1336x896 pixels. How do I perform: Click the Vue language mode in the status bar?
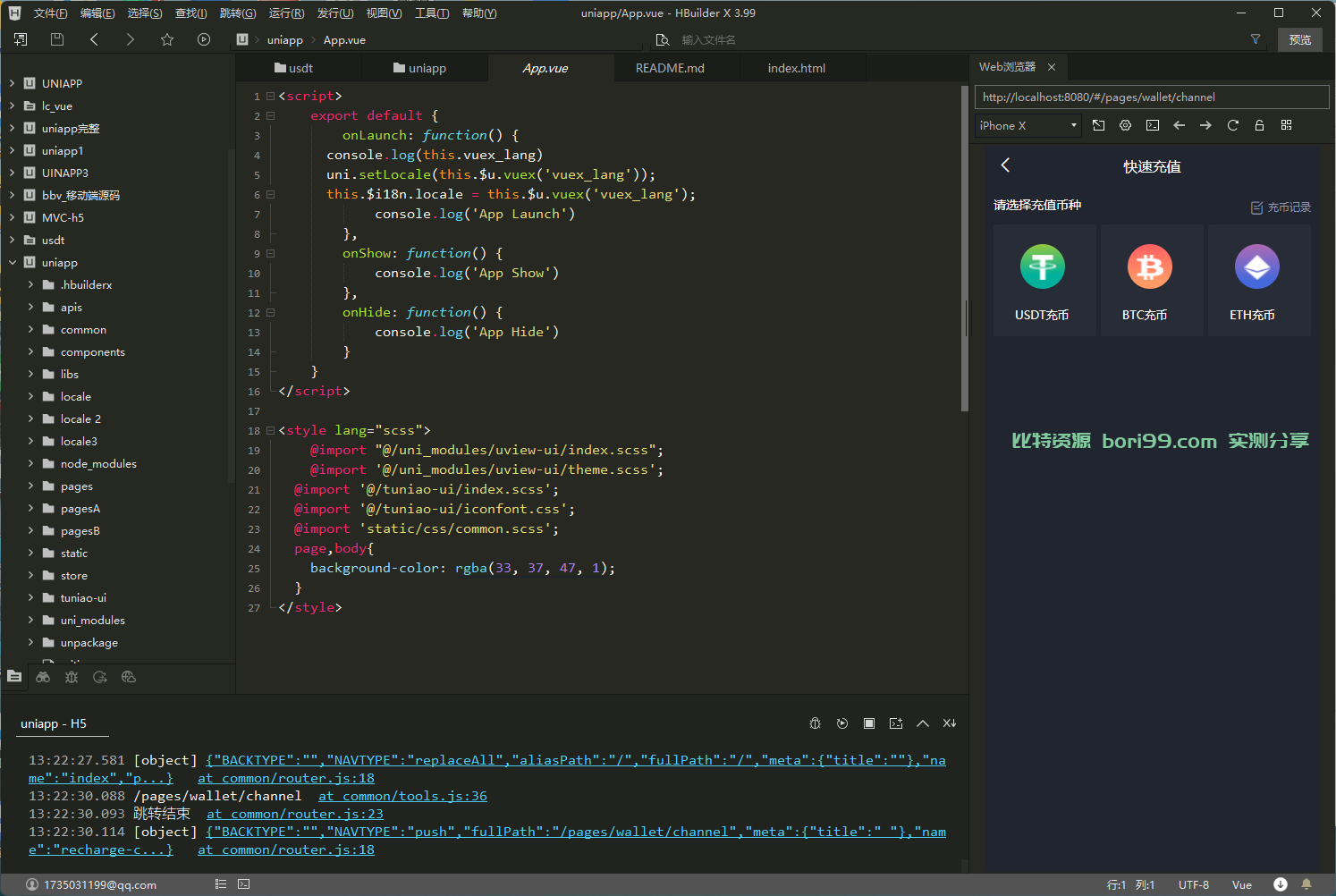1241,884
